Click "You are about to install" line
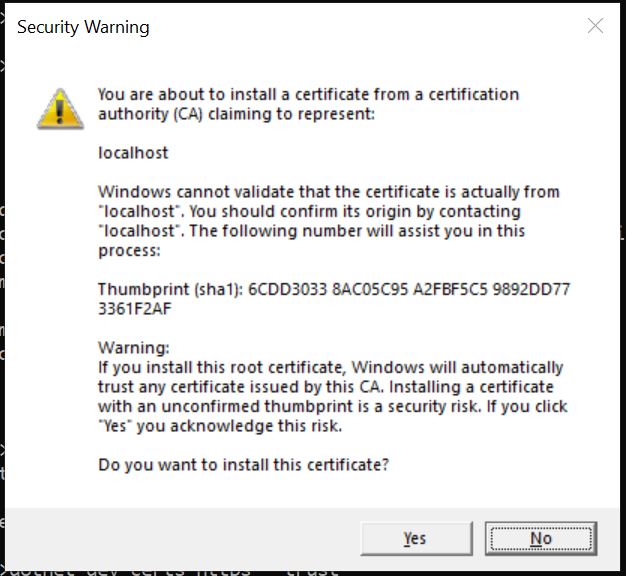This screenshot has height=576, width=626. coord(308,95)
